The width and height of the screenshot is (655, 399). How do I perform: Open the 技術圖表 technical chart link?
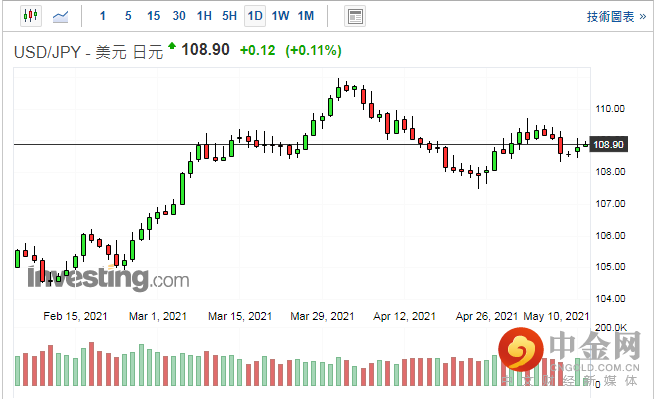(616, 17)
